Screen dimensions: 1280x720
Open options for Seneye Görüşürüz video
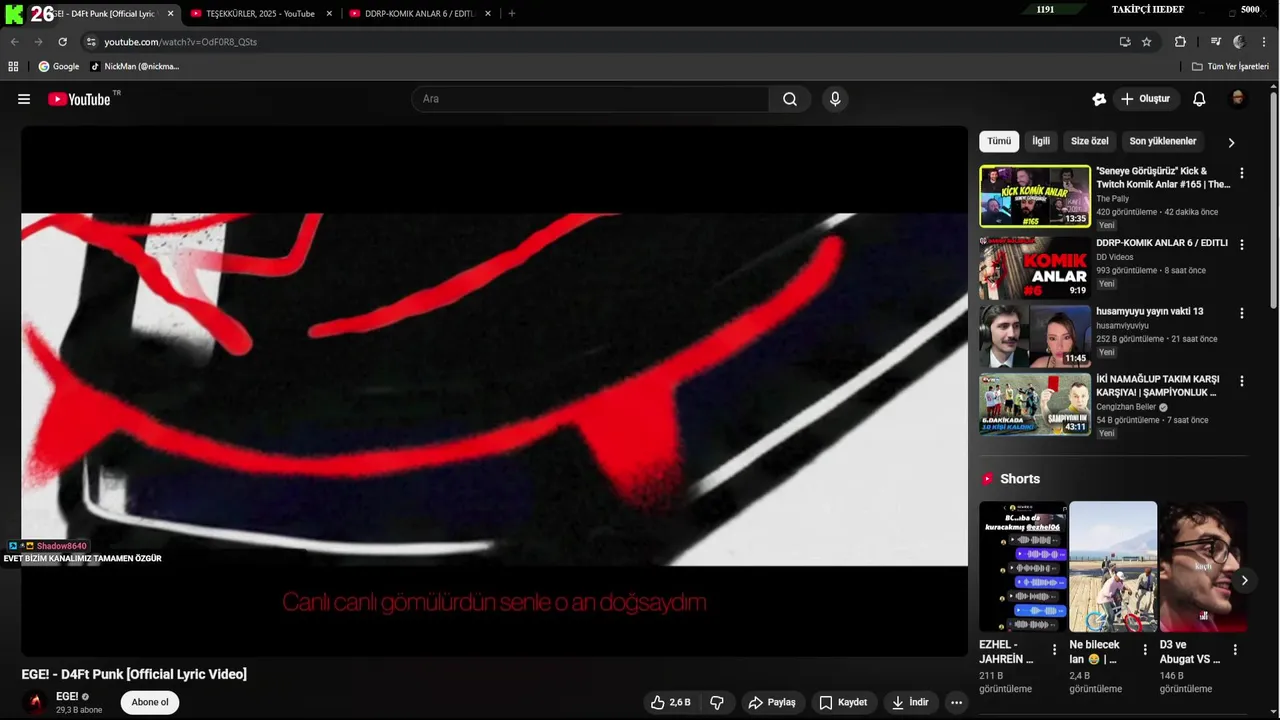[x=1242, y=173]
